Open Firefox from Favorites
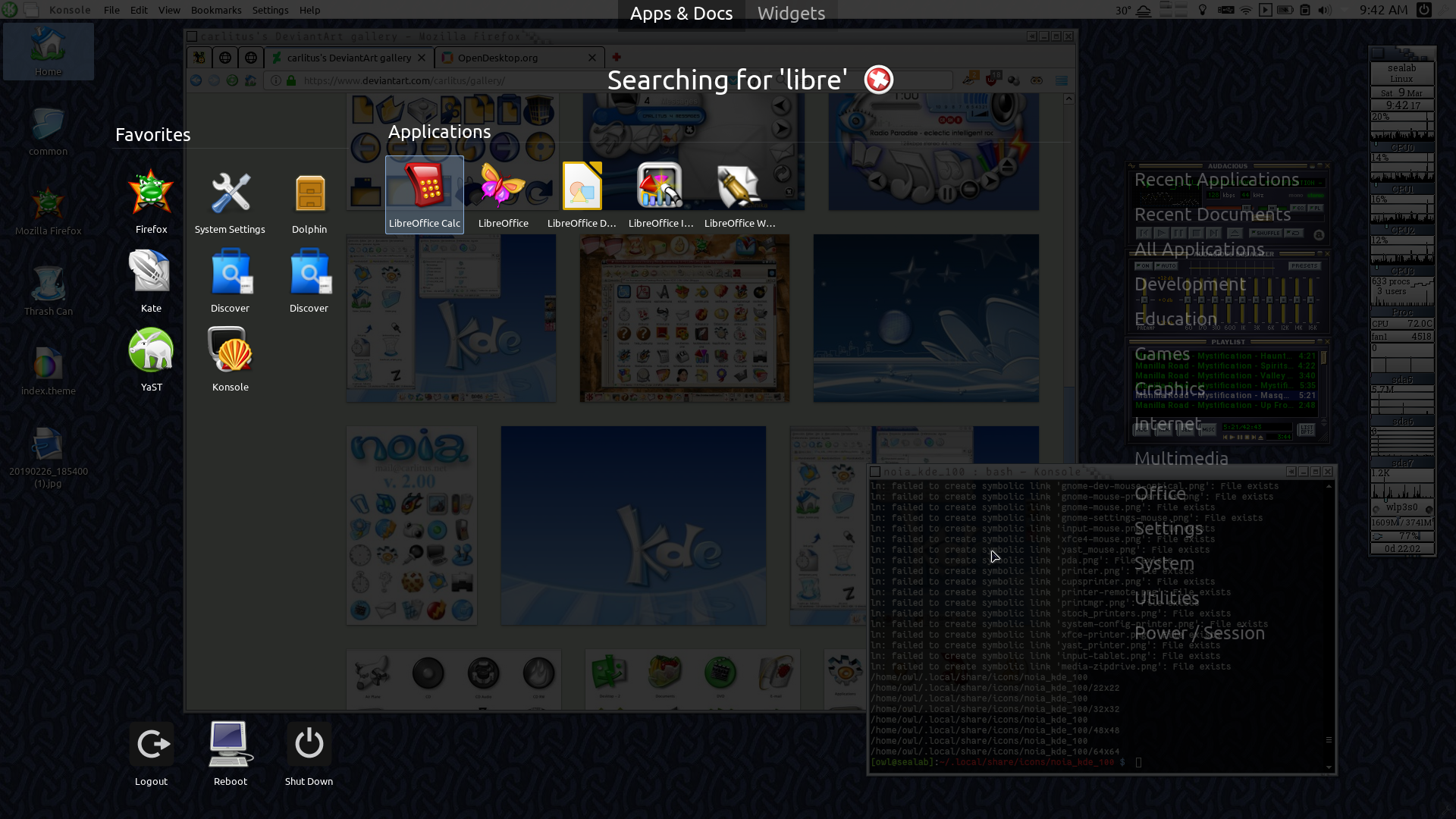1456x819 pixels. click(x=151, y=201)
